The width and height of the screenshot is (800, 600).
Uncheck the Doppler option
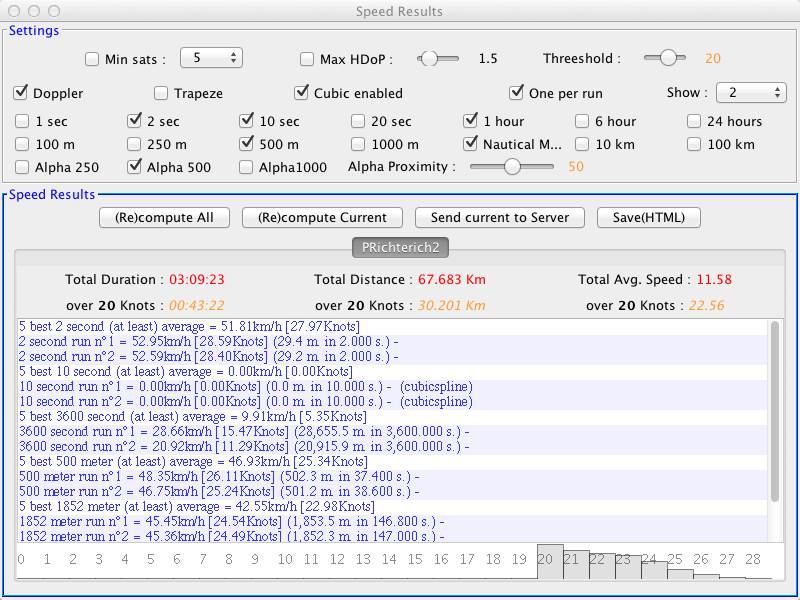(21, 93)
